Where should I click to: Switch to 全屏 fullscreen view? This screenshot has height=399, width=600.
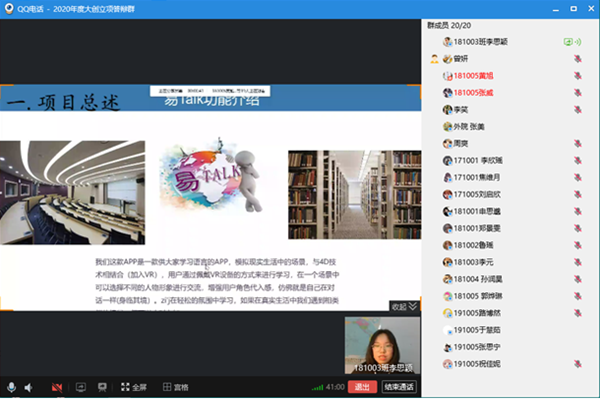pos(134,387)
